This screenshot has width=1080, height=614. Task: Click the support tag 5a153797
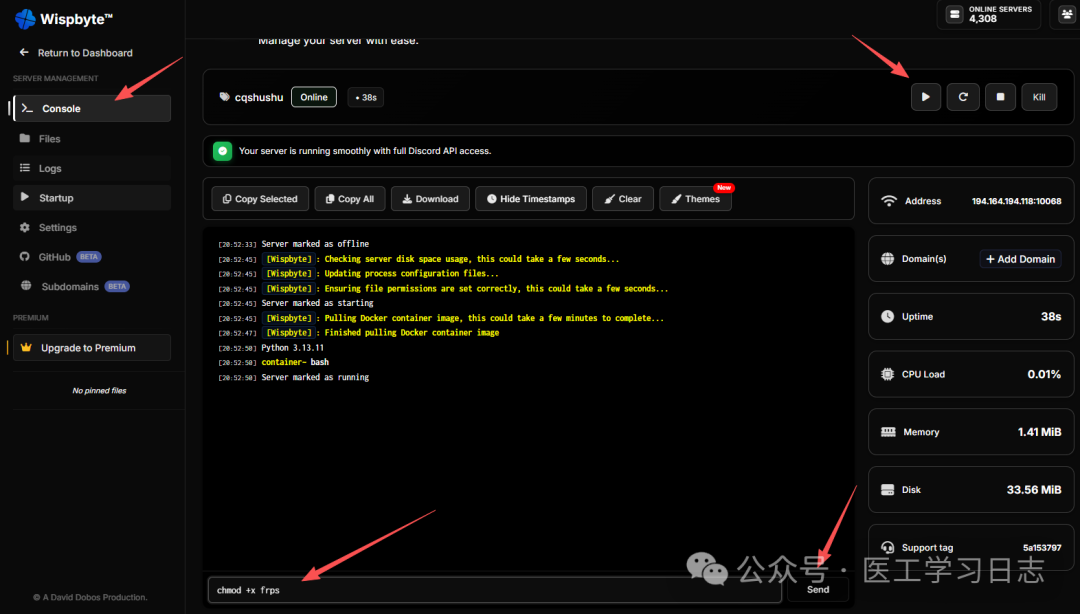point(1042,548)
